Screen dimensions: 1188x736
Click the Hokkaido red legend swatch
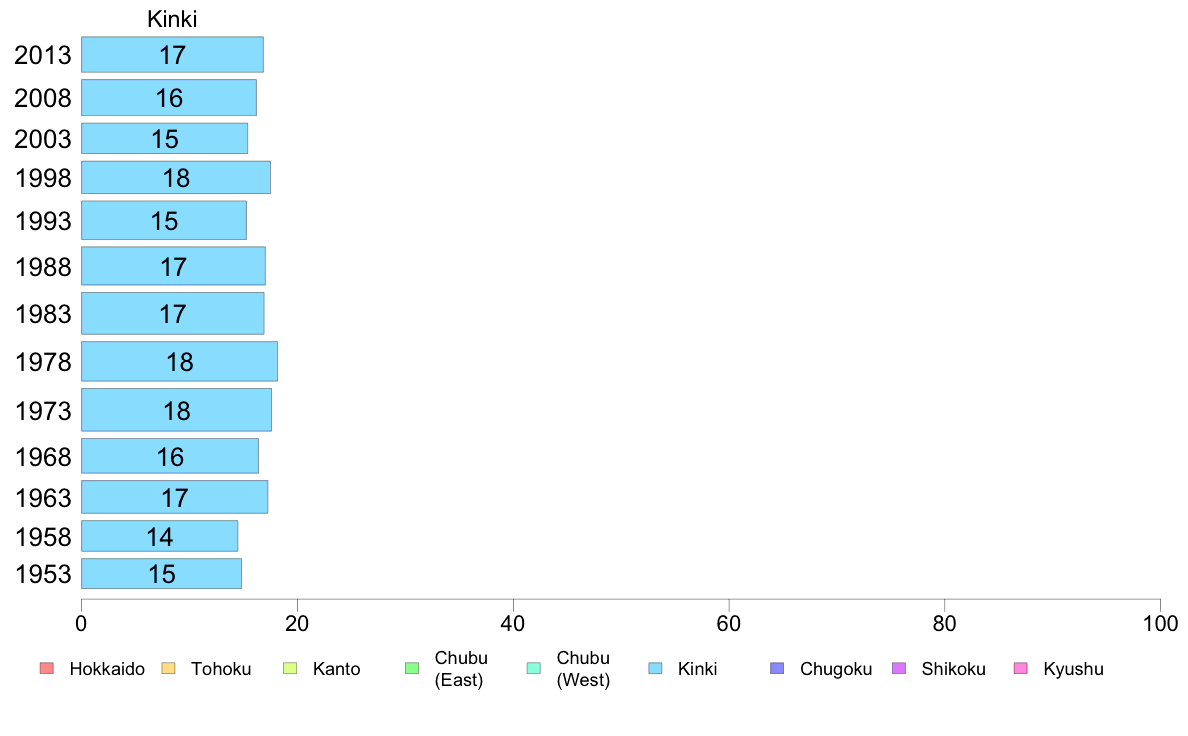[x=47, y=669]
